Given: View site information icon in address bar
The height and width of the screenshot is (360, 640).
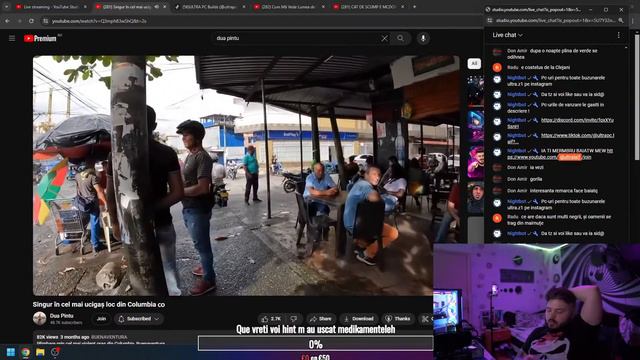Looking at the screenshot, I should coord(46,20).
